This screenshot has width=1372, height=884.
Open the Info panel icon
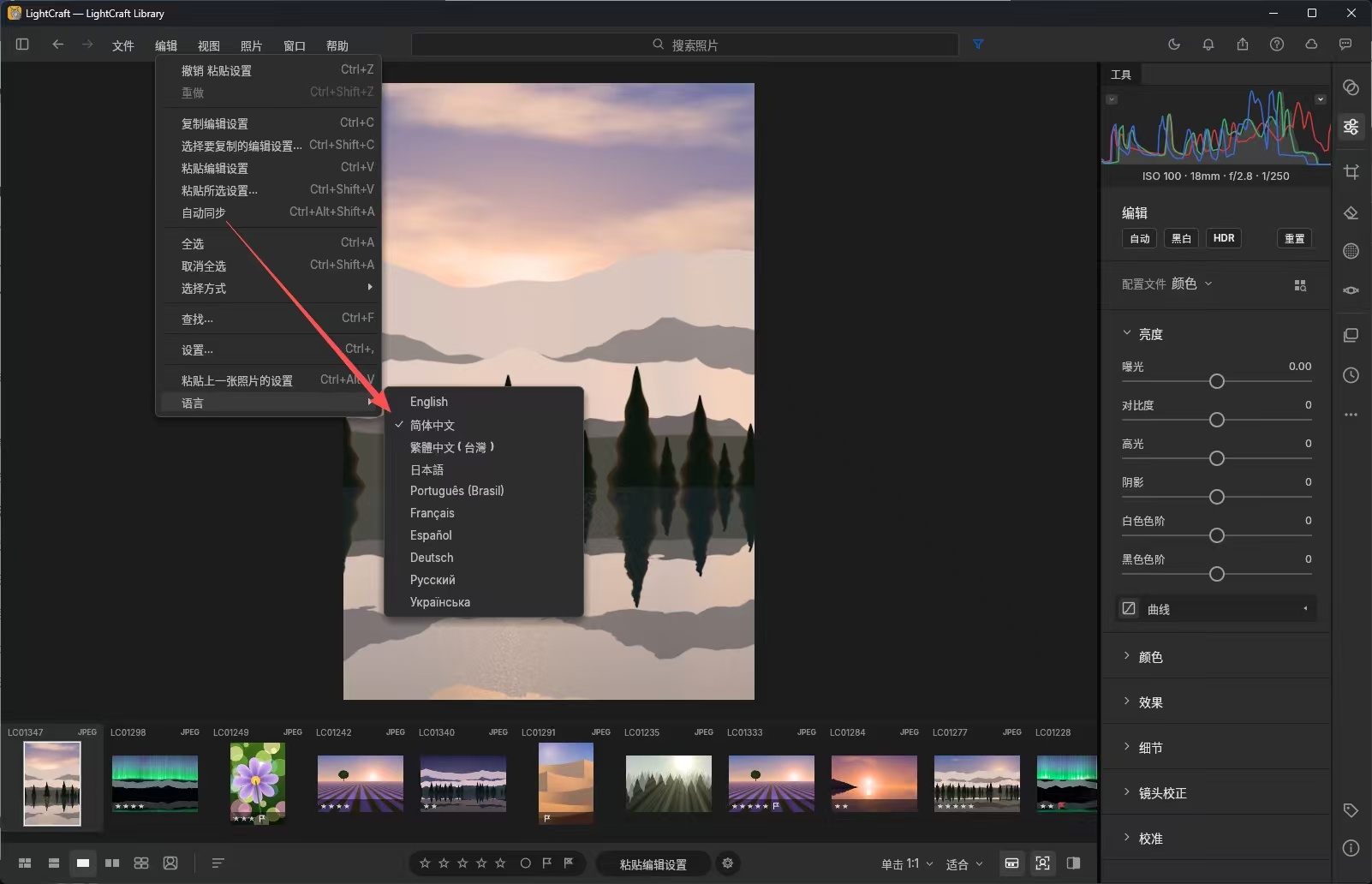[x=1351, y=848]
